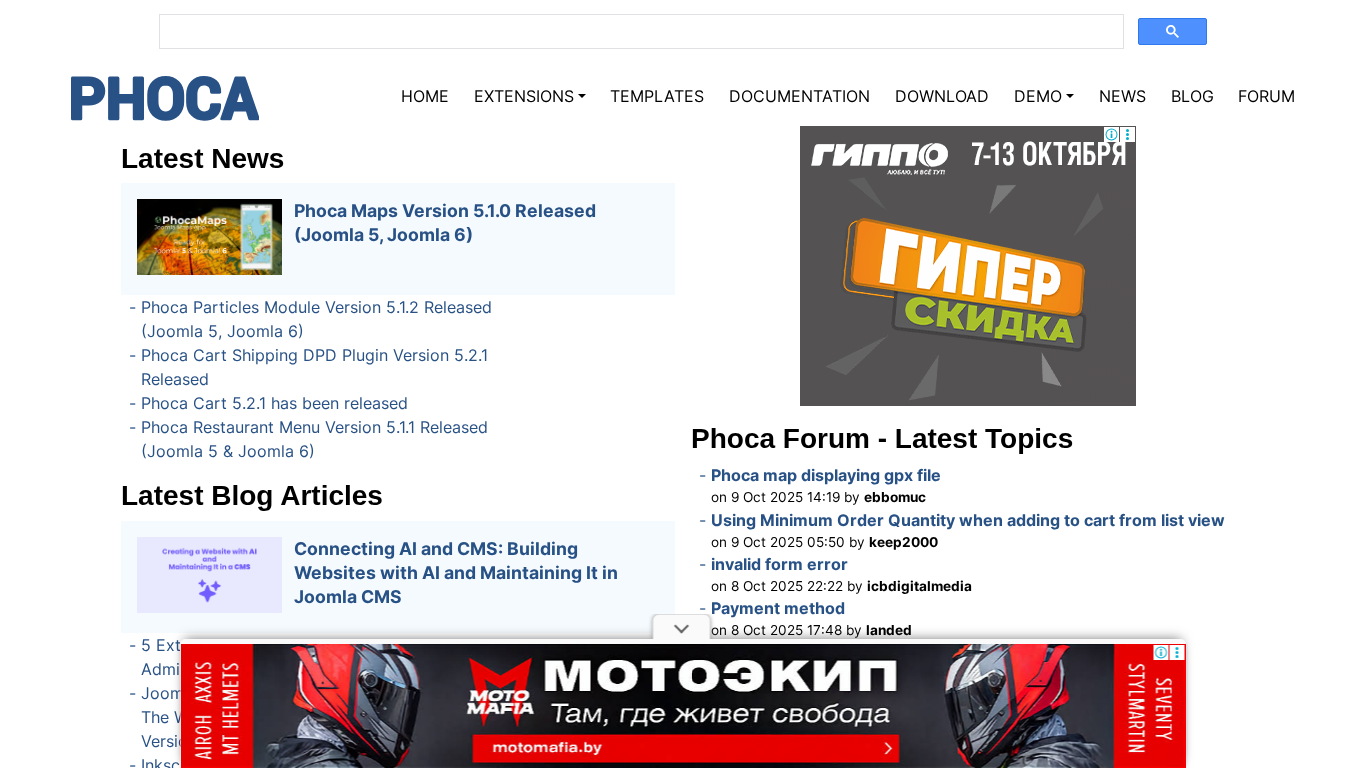The width and height of the screenshot is (1366, 768).
Task: Open ad options menu on Гиппо ad
Action: [1128, 134]
